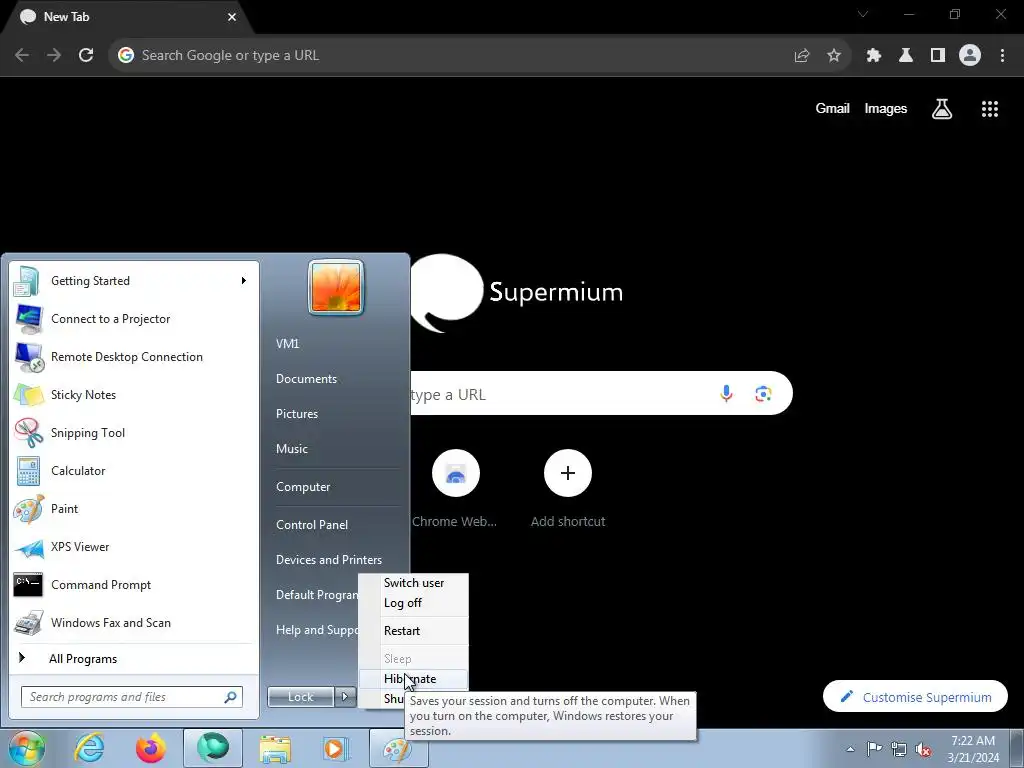This screenshot has height=768, width=1024.
Task: Open Pictures from Start menu
Action: pos(296,414)
